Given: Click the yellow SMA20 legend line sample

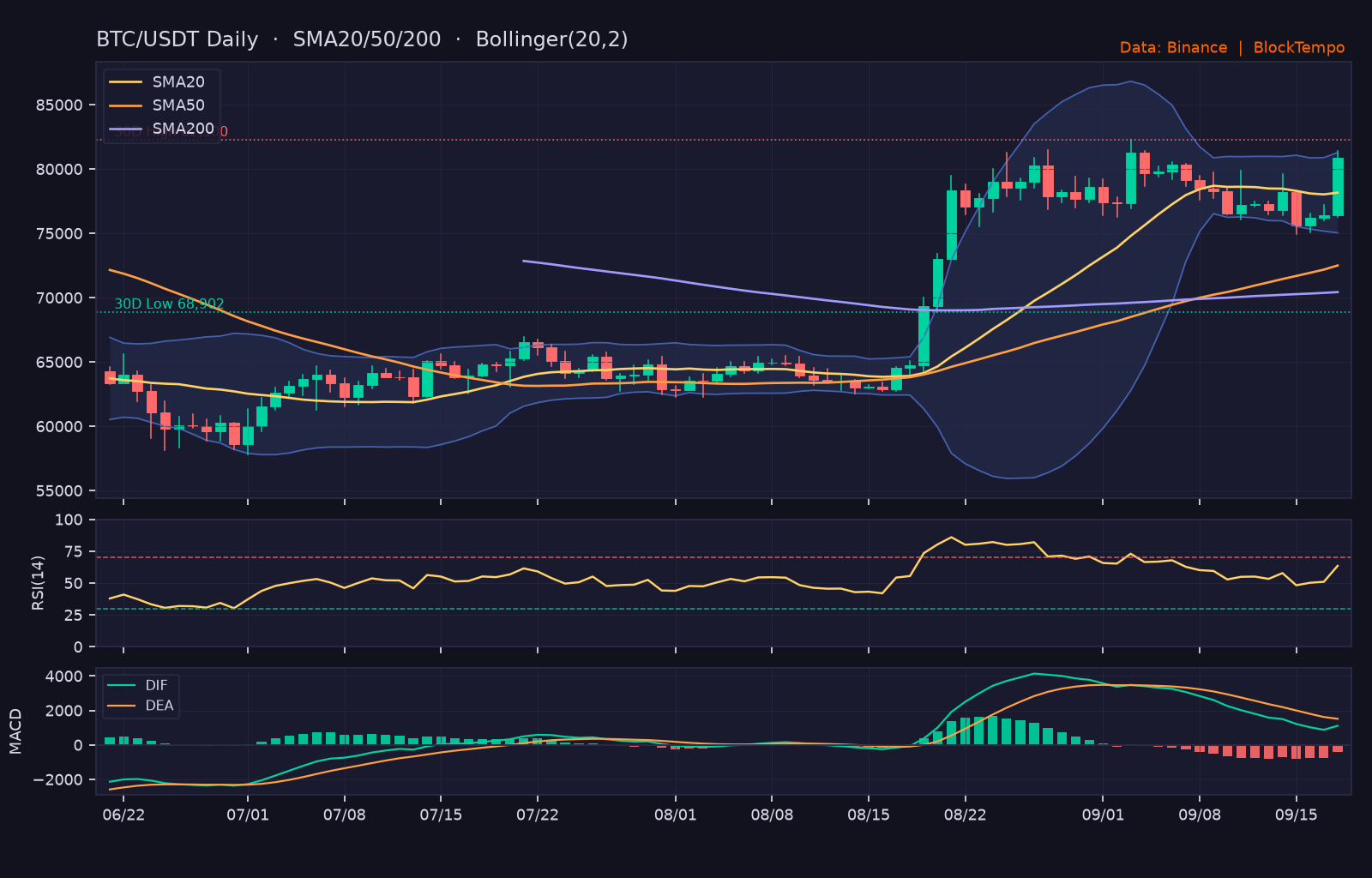Looking at the screenshot, I should coord(126,82).
